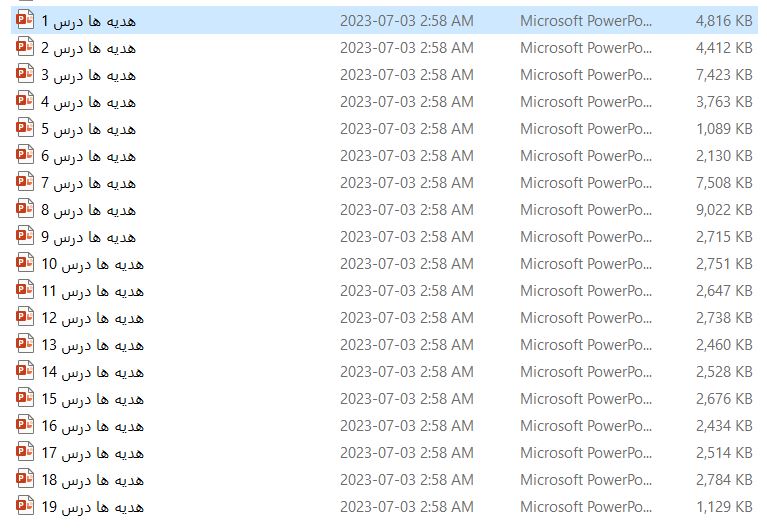This screenshot has height=532, width=767.
Task: Select file name هدیه ها درس 6
Action: [89, 156]
